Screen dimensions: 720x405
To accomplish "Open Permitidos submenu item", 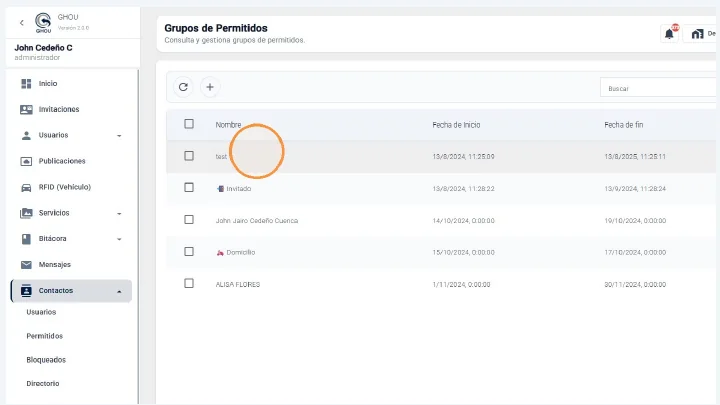I will [x=45, y=336].
